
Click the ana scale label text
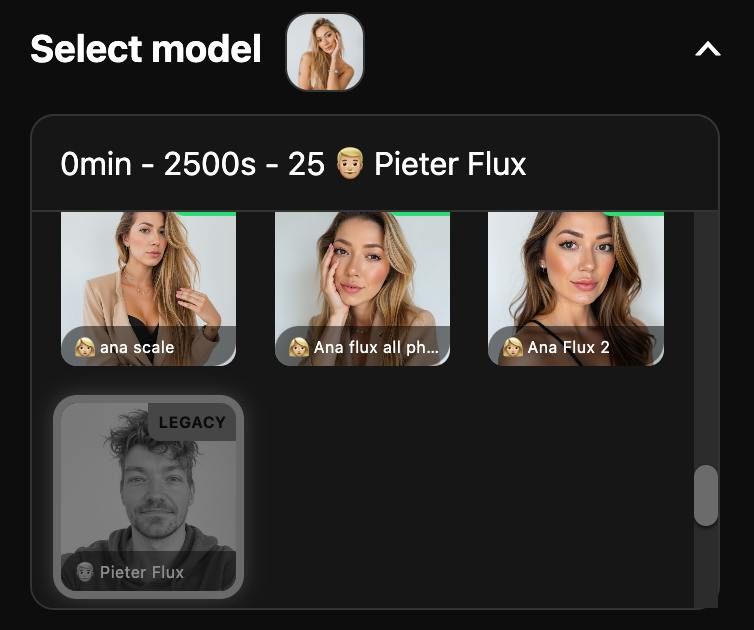(137, 347)
